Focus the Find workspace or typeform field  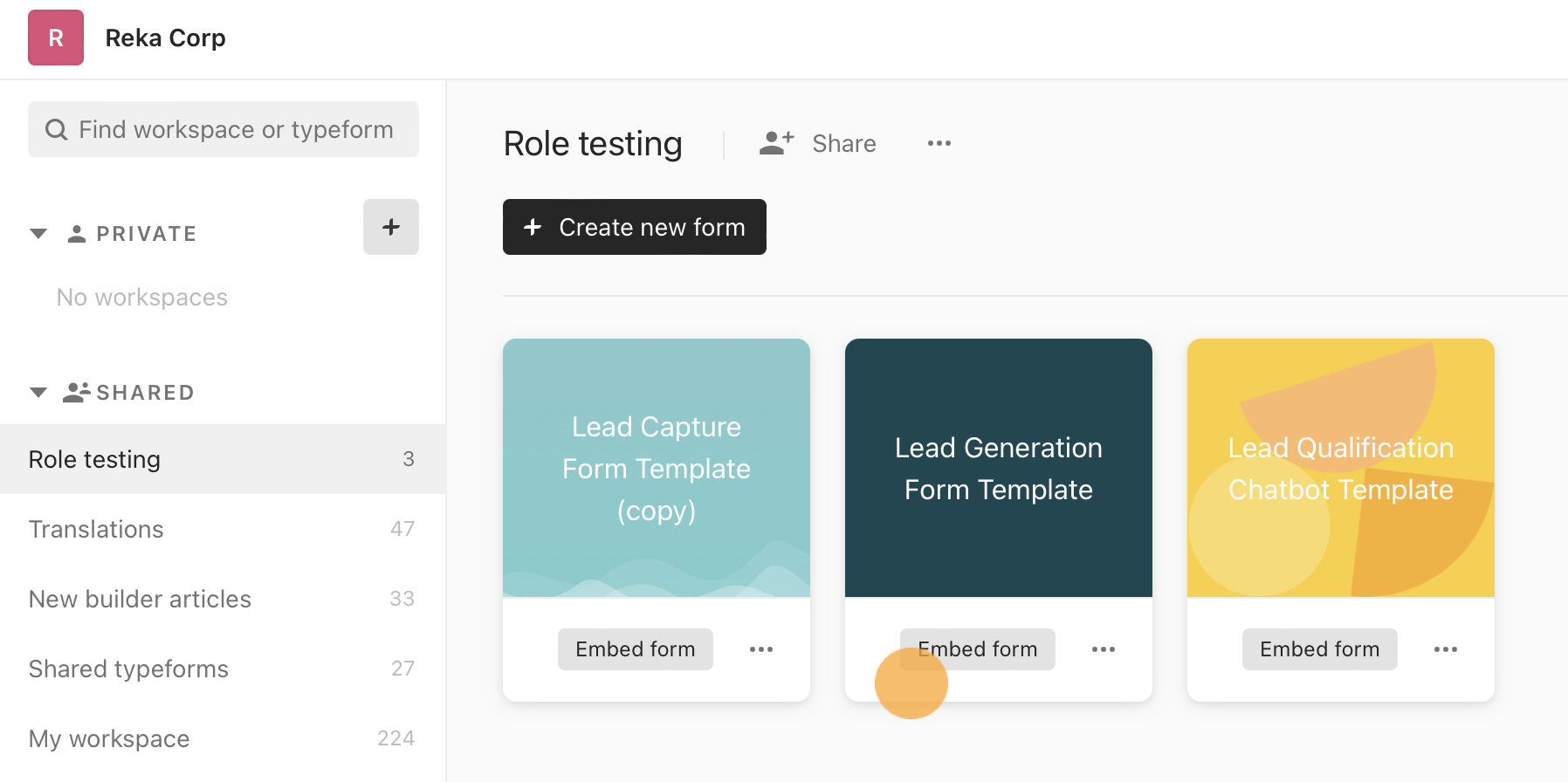[x=236, y=130]
